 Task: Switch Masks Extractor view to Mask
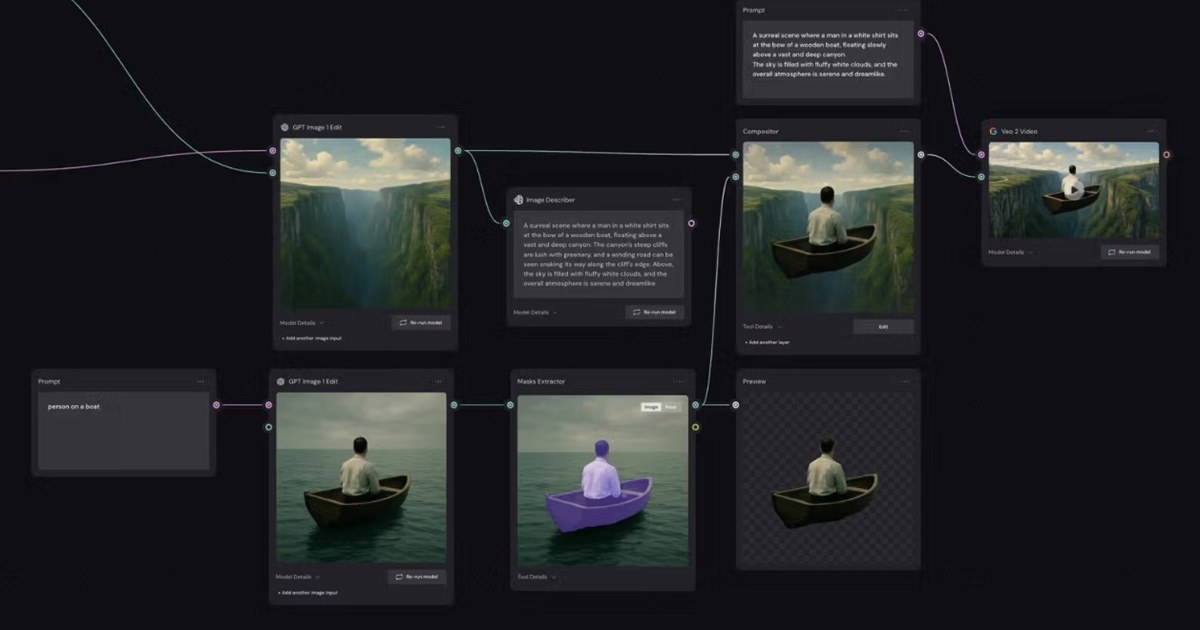671,407
